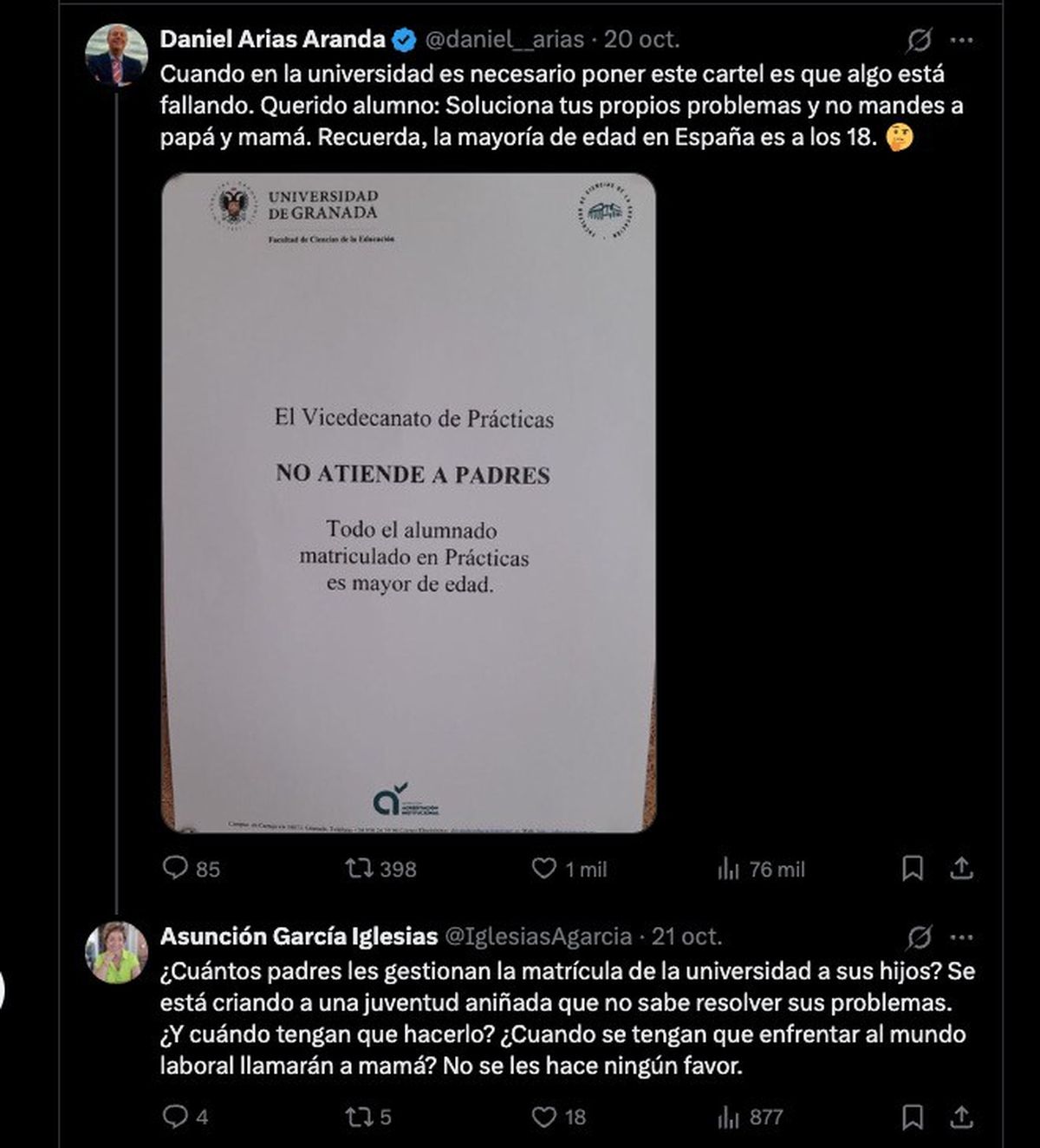Viewport: 1040px width, 1148px height.
Task: Retweet the post with 398 reposts
Action: point(381,869)
